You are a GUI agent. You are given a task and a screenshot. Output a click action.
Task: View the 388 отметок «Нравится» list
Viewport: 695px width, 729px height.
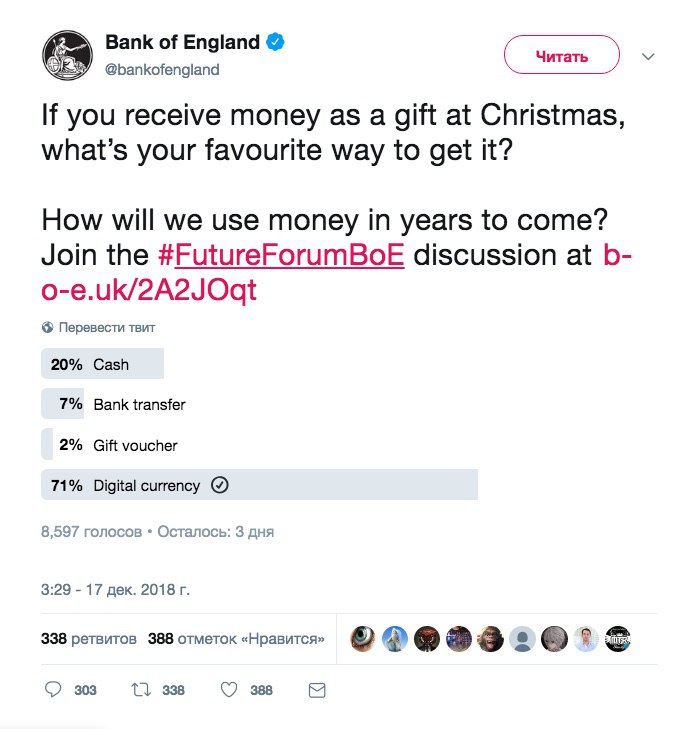click(236, 638)
